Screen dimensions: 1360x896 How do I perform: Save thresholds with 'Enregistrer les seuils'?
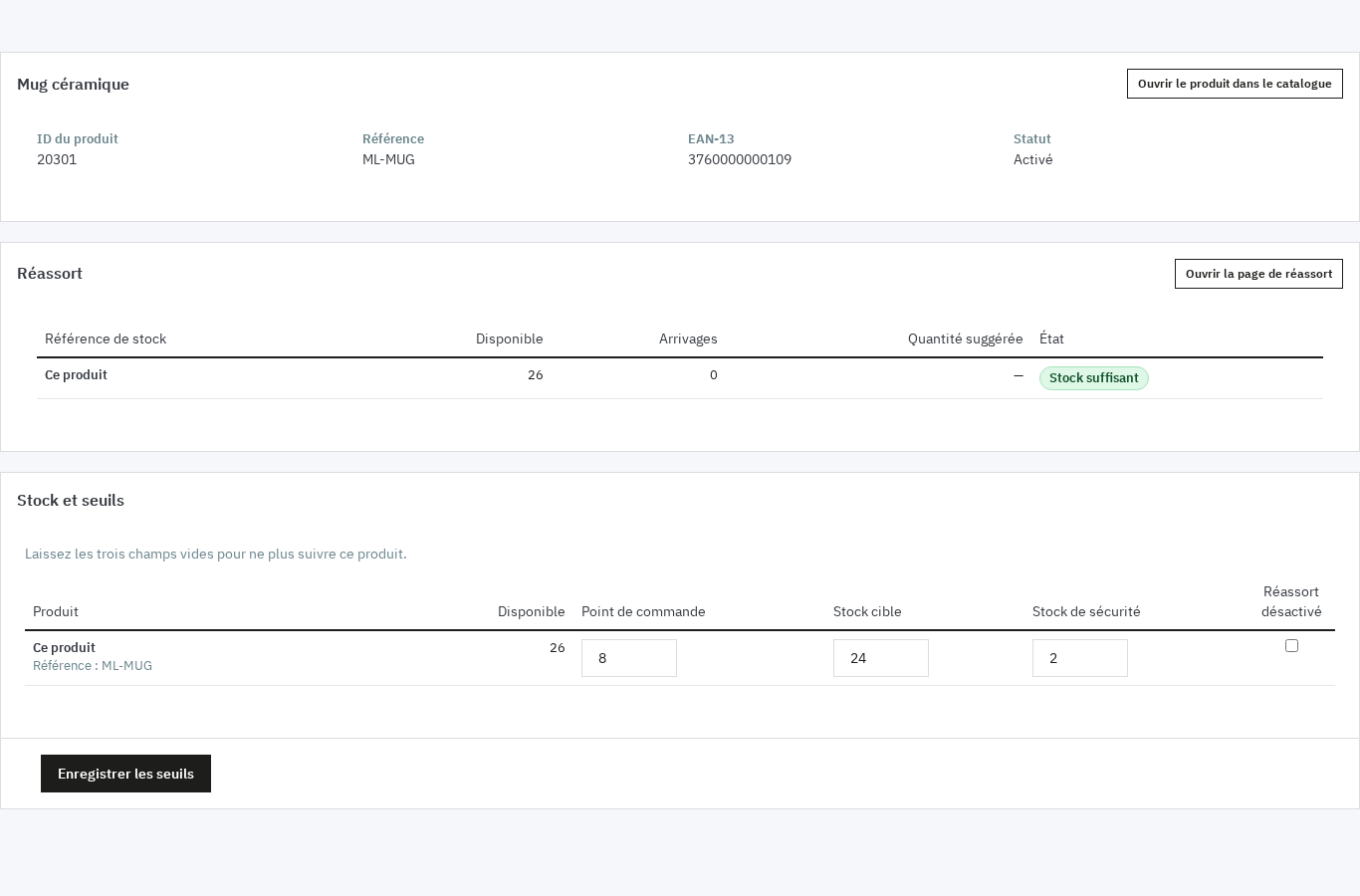[125, 774]
